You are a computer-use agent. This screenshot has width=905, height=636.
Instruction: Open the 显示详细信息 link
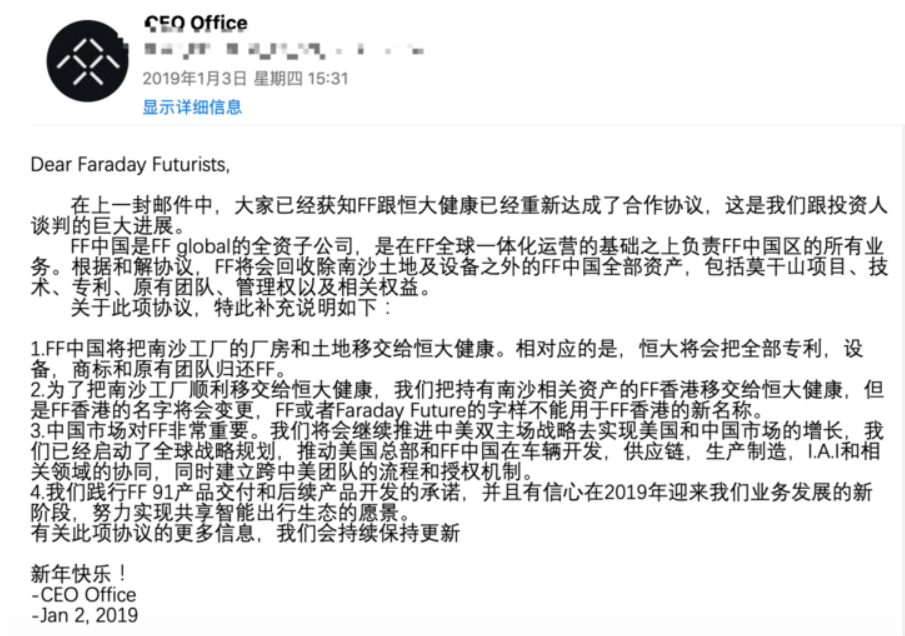click(192, 107)
